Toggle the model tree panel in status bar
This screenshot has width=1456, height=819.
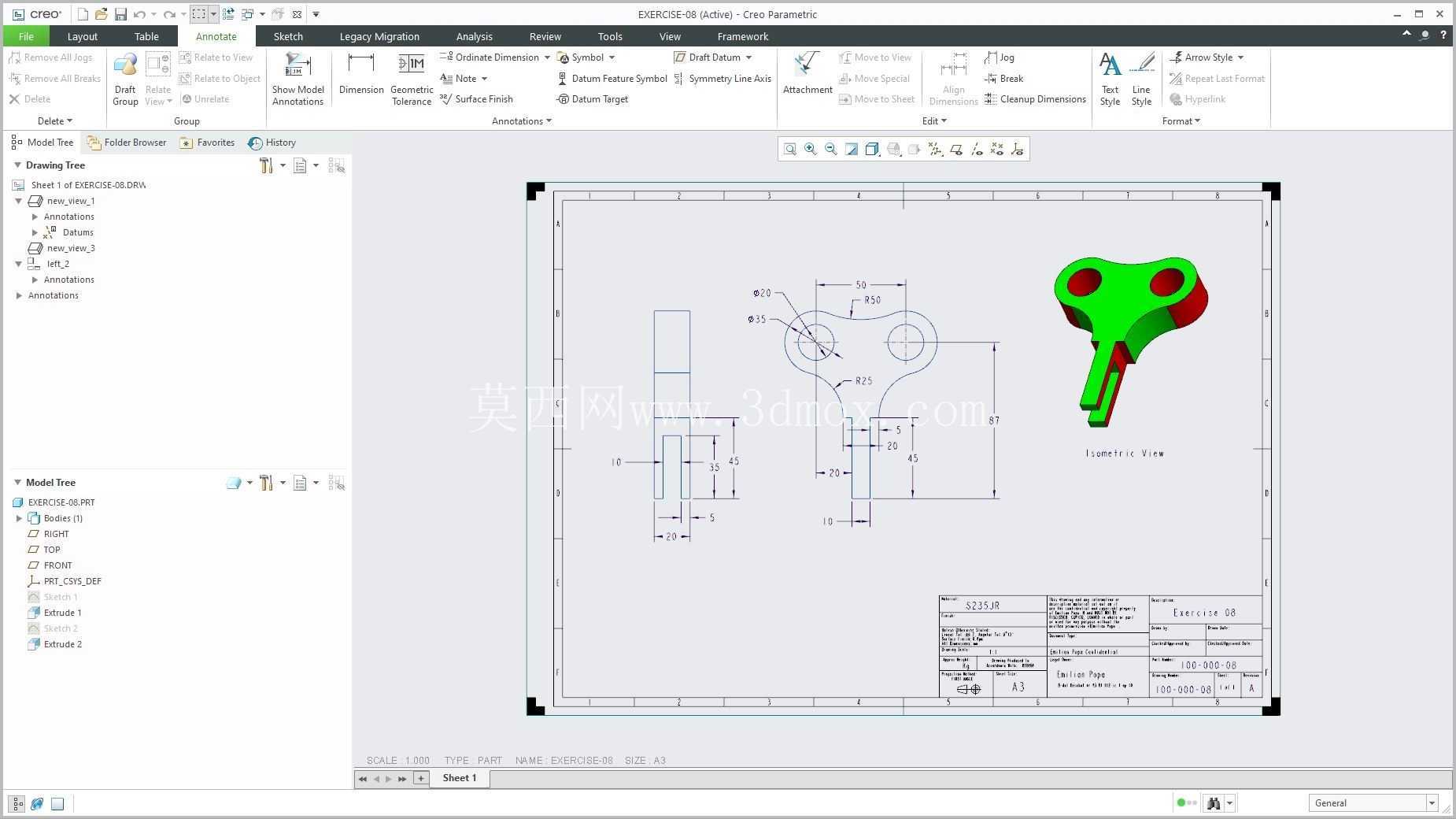pyautogui.click(x=17, y=804)
